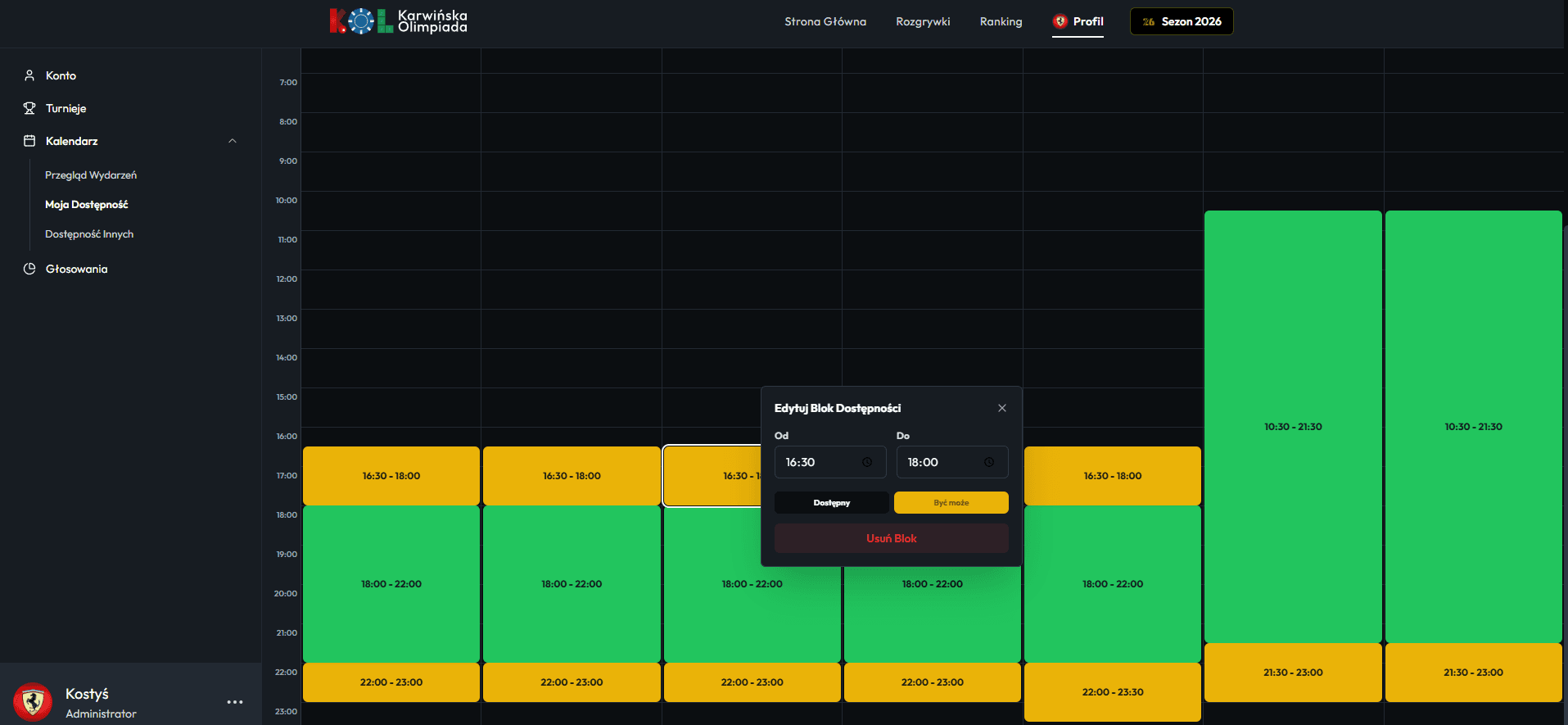Click the Profil shield icon
This screenshot has width=1568, height=725.
click(1060, 21)
